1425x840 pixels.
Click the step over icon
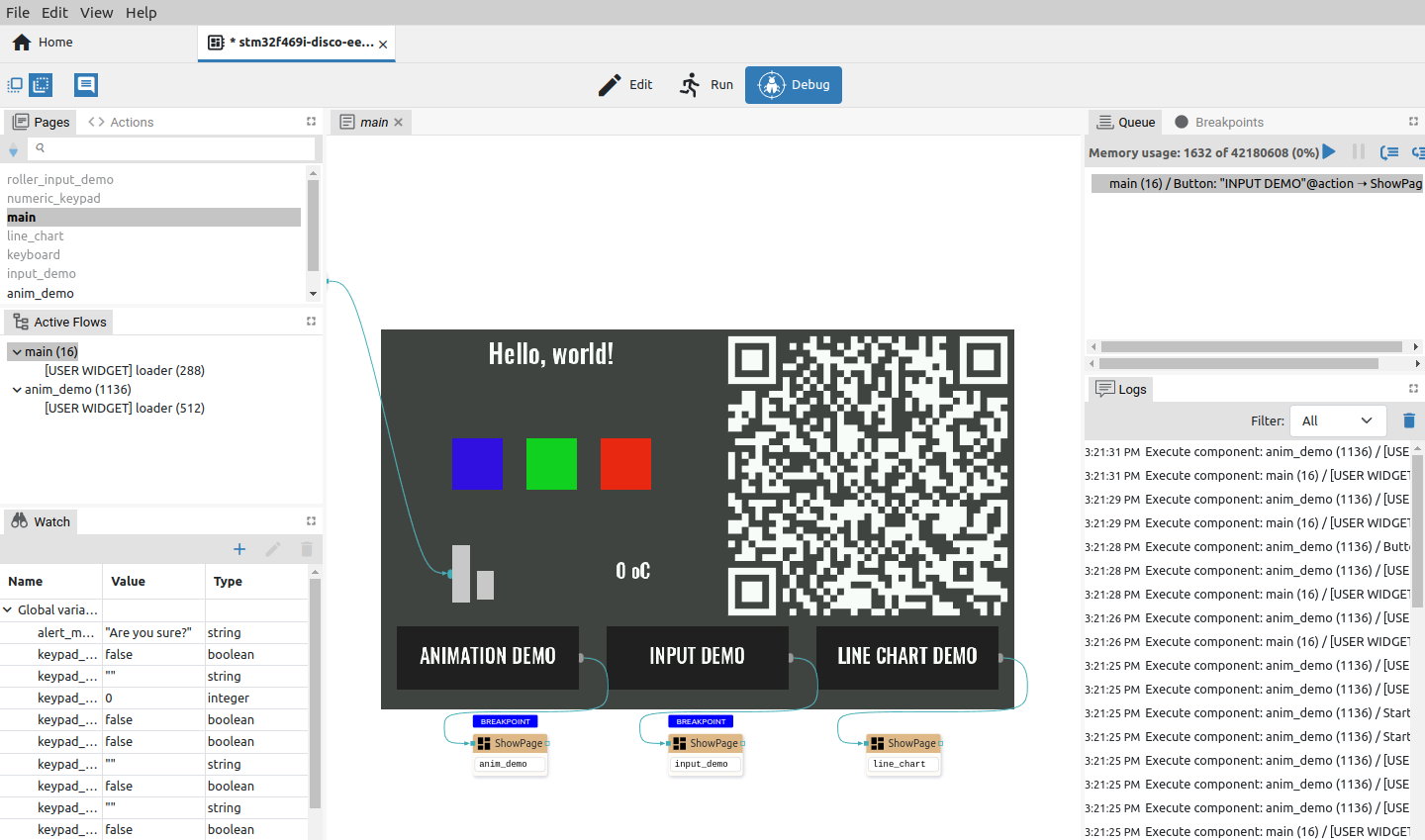(1389, 152)
